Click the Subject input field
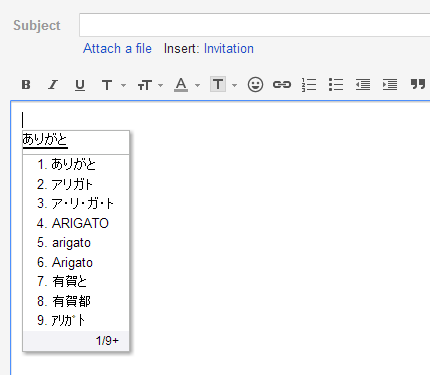This screenshot has height=375, width=430. [255, 25]
